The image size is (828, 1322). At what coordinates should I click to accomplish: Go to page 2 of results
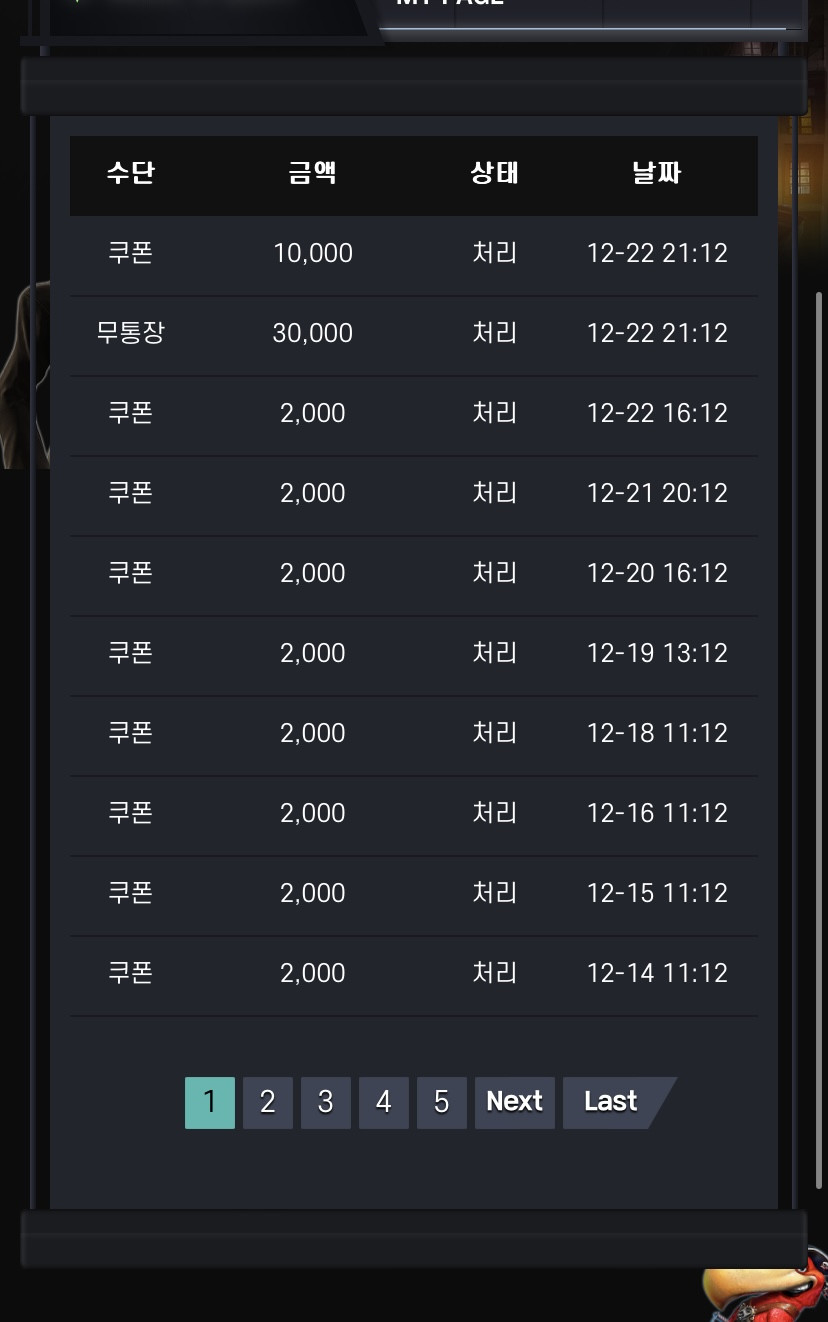268,1102
